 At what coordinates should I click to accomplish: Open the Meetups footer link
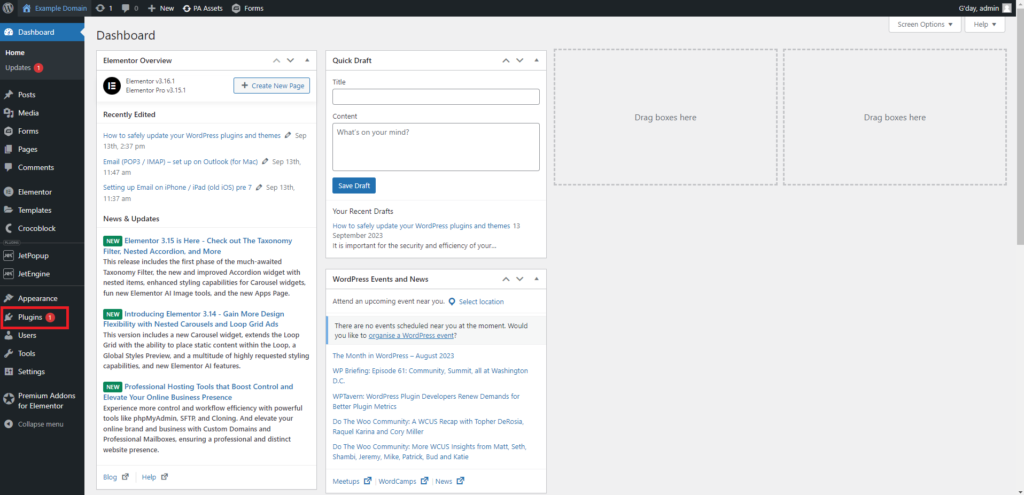coord(352,481)
